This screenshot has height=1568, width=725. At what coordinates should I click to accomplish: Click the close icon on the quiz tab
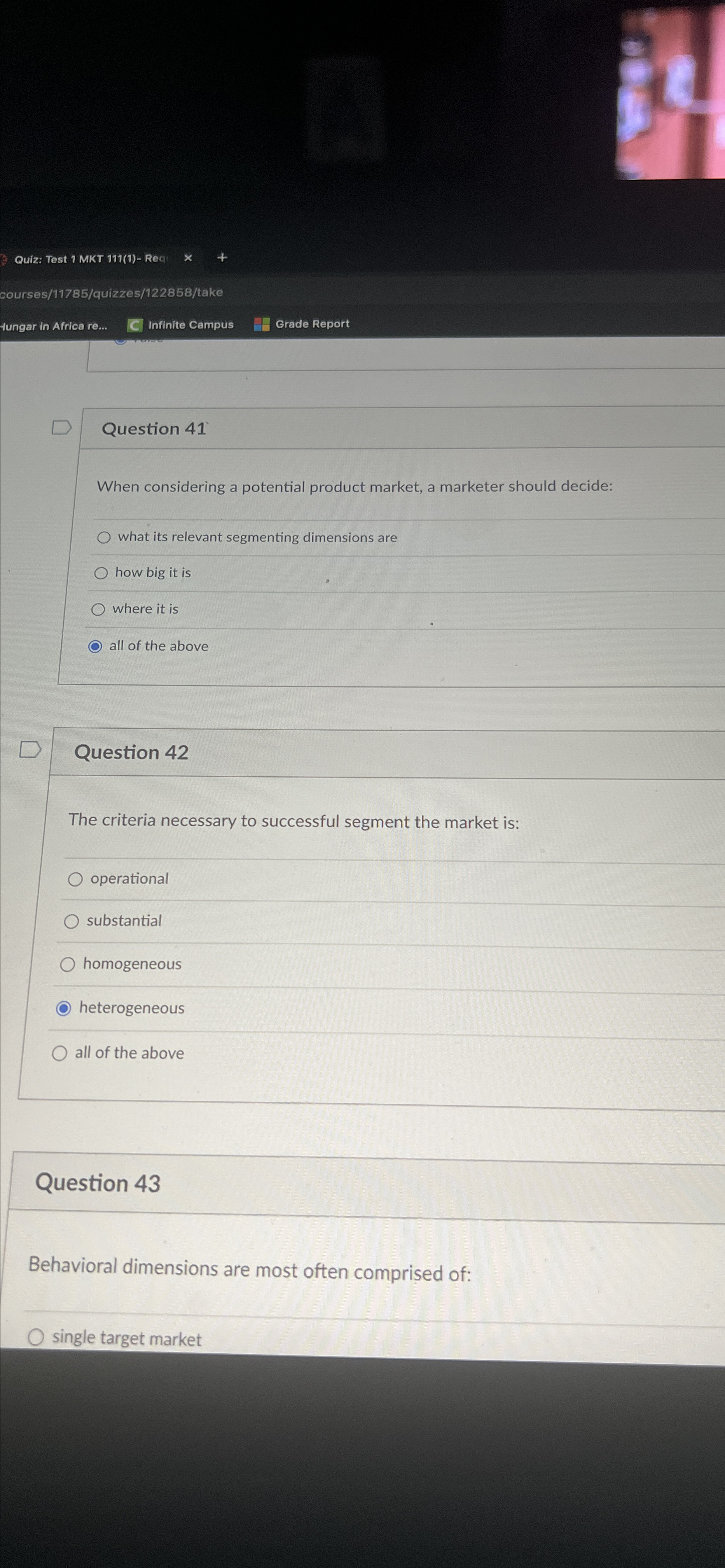(x=187, y=258)
